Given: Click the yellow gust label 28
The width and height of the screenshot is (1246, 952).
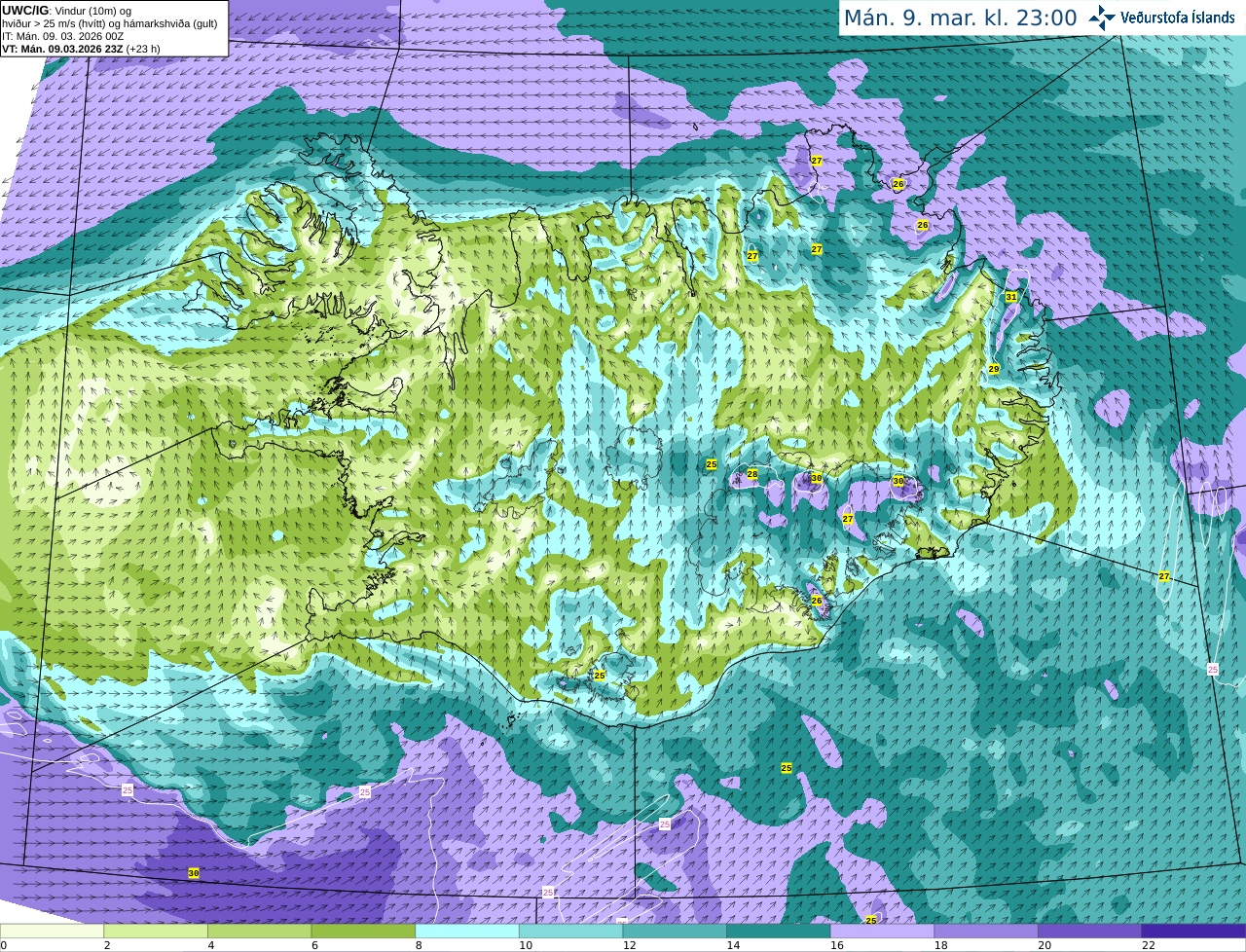Looking at the screenshot, I should coord(752,475).
